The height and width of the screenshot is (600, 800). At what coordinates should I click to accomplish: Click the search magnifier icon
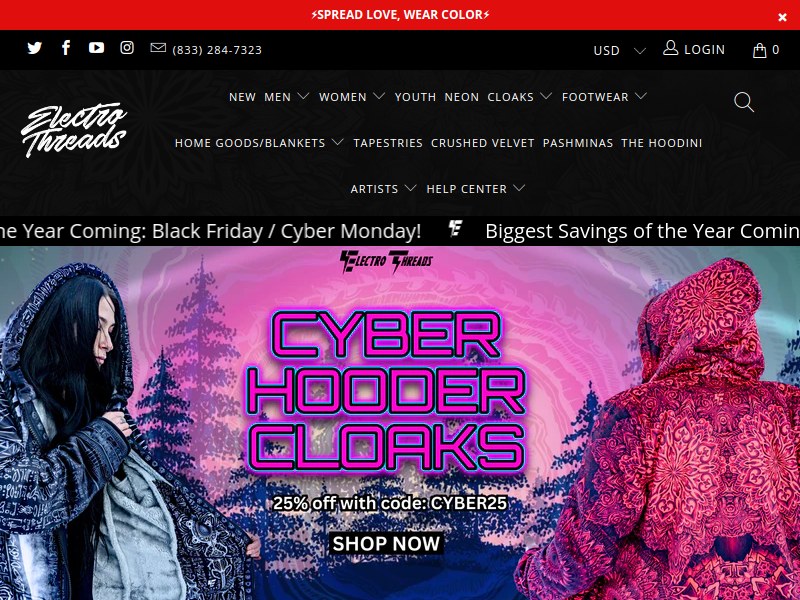[x=744, y=102]
